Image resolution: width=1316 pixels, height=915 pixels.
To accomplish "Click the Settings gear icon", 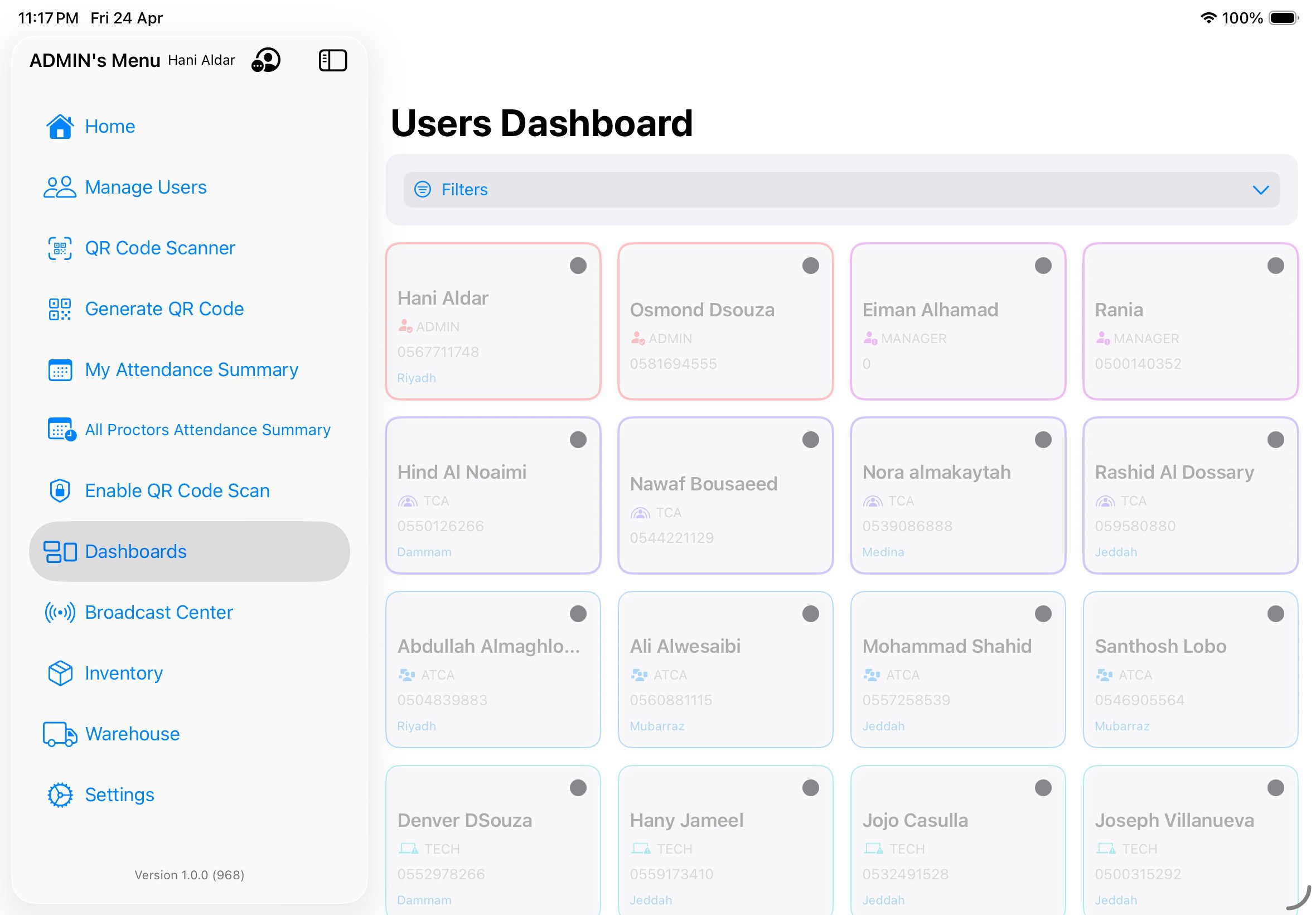I will click(60, 794).
